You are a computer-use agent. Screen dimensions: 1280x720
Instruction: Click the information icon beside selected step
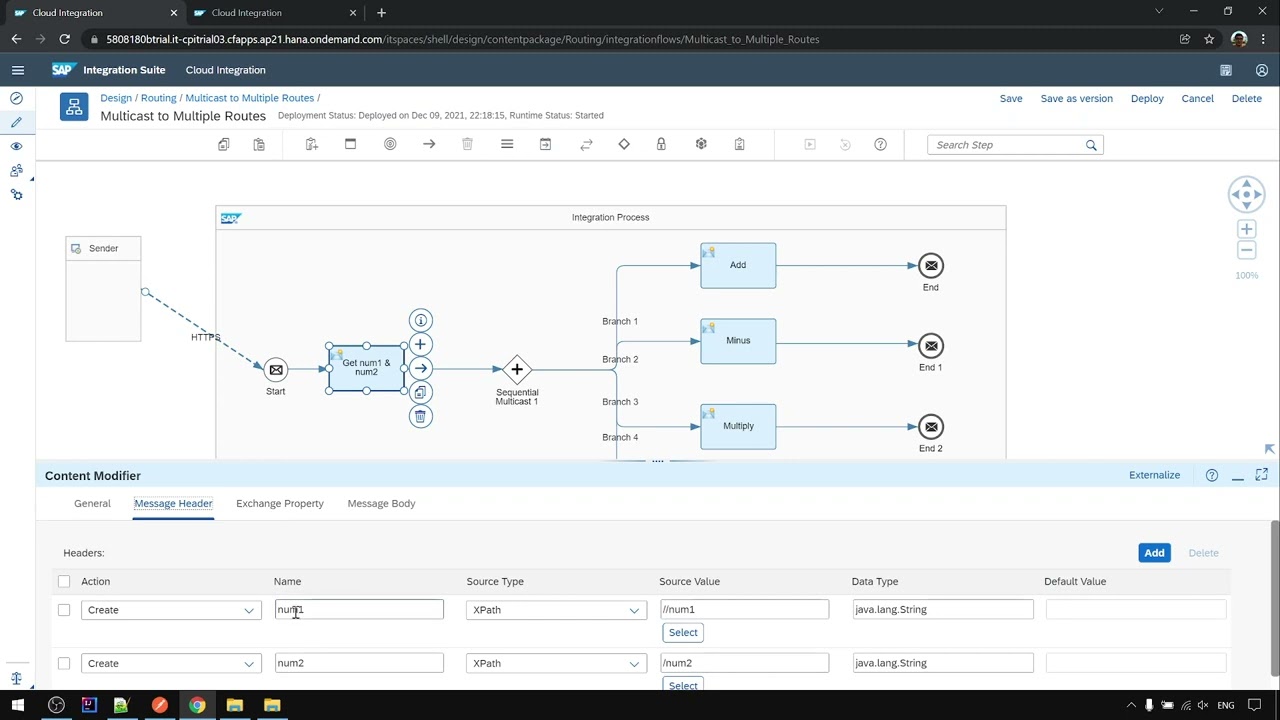(420, 320)
